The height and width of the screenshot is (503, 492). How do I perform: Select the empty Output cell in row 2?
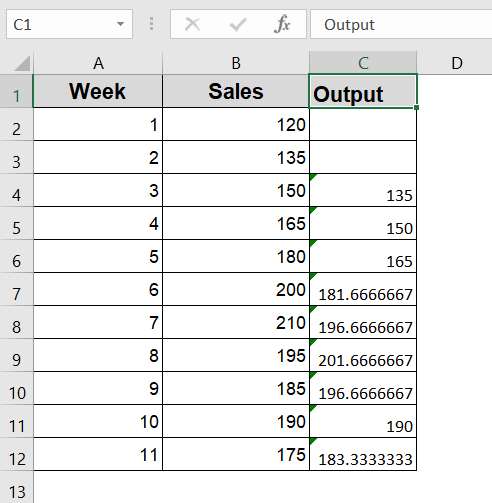(363, 124)
